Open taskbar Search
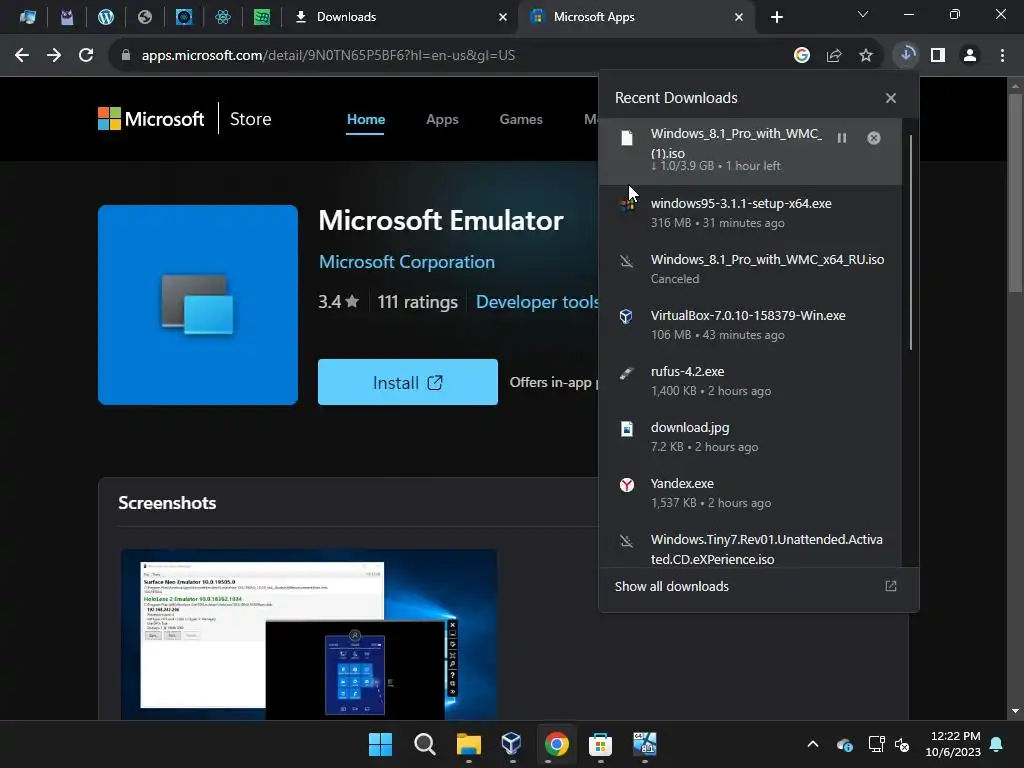Image resolution: width=1024 pixels, height=768 pixels. 424,744
